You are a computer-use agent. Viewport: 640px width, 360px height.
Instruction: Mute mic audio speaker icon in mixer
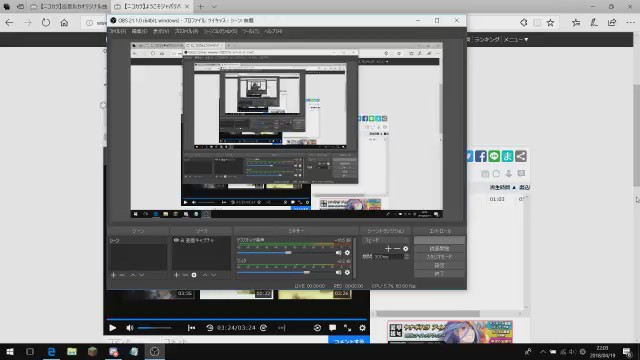point(338,272)
